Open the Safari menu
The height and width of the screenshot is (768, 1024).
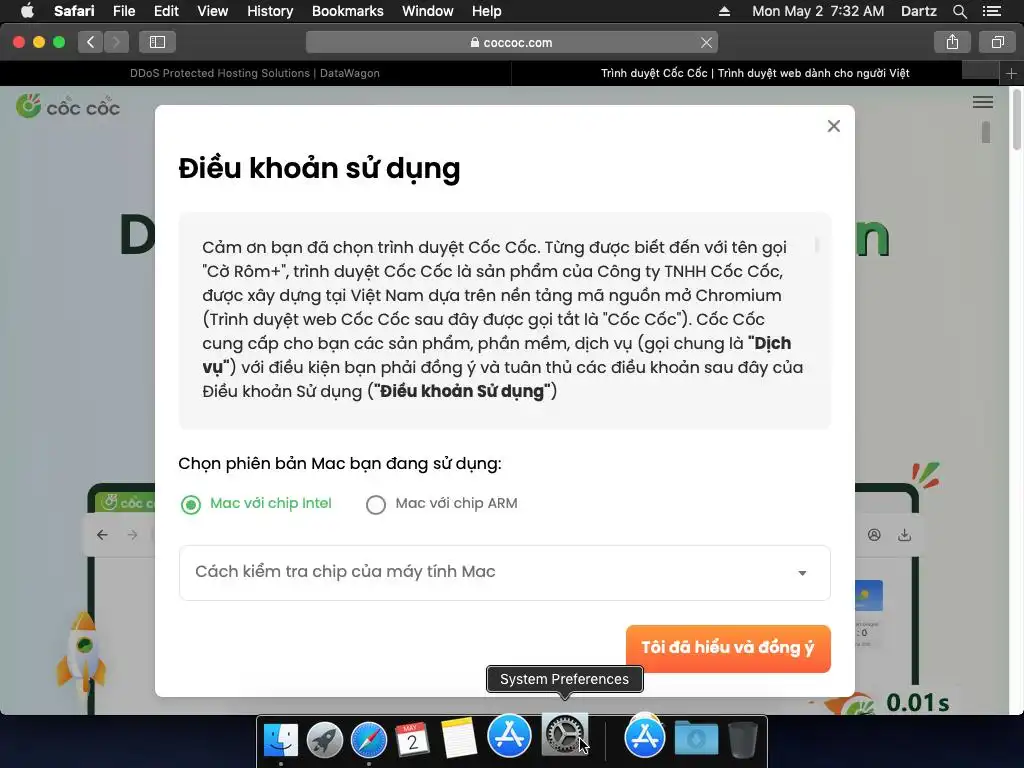tap(74, 11)
